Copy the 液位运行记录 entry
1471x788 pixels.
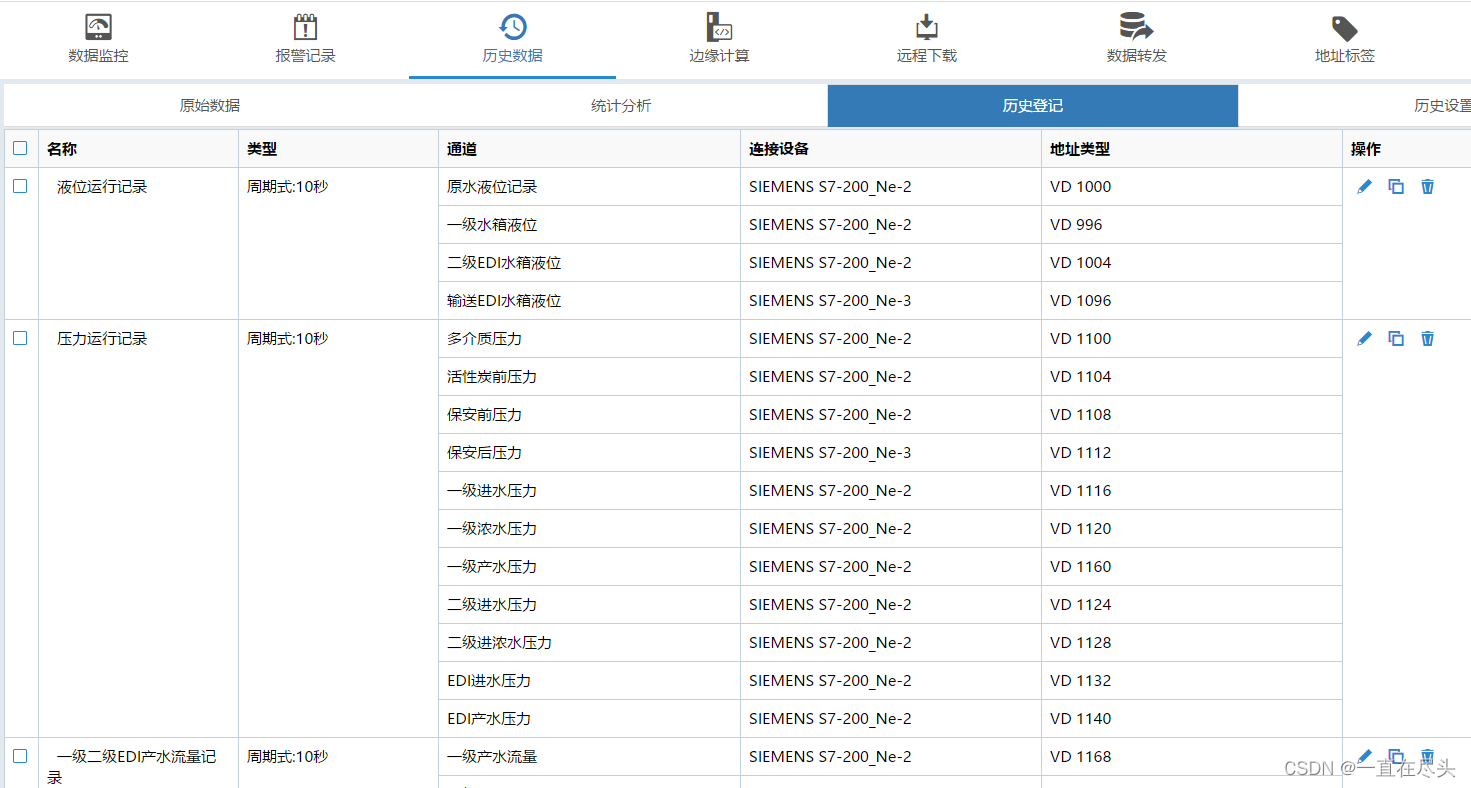pos(1396,187)
